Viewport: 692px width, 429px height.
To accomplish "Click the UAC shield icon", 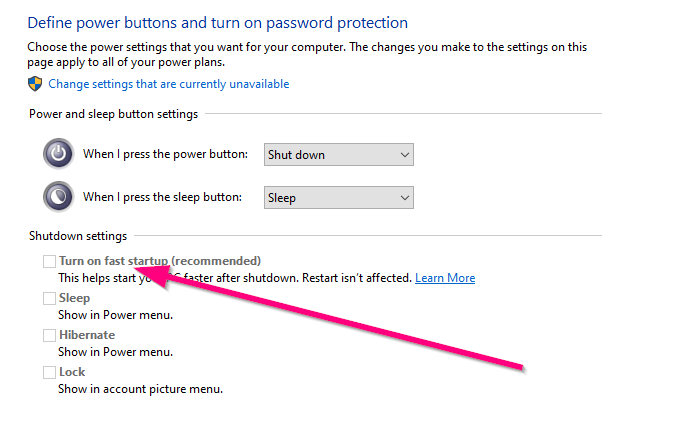I will point(37,85).
